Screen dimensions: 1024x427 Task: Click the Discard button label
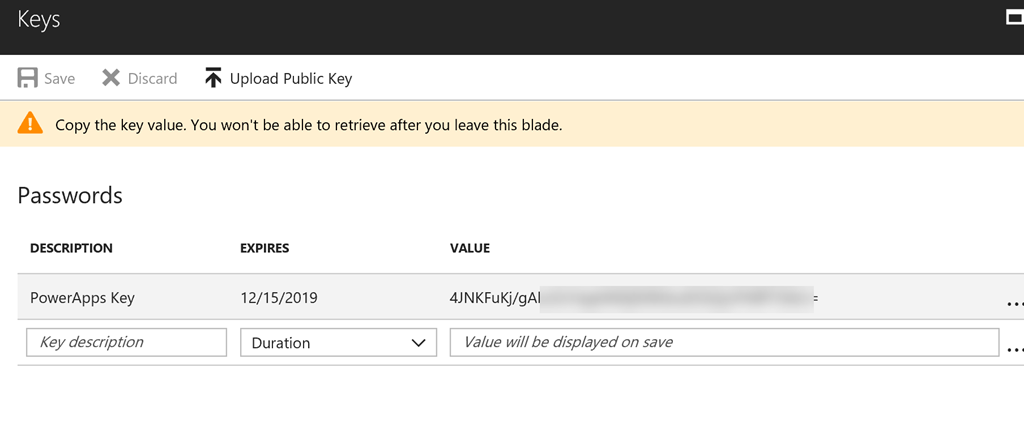tap(152, 79)
